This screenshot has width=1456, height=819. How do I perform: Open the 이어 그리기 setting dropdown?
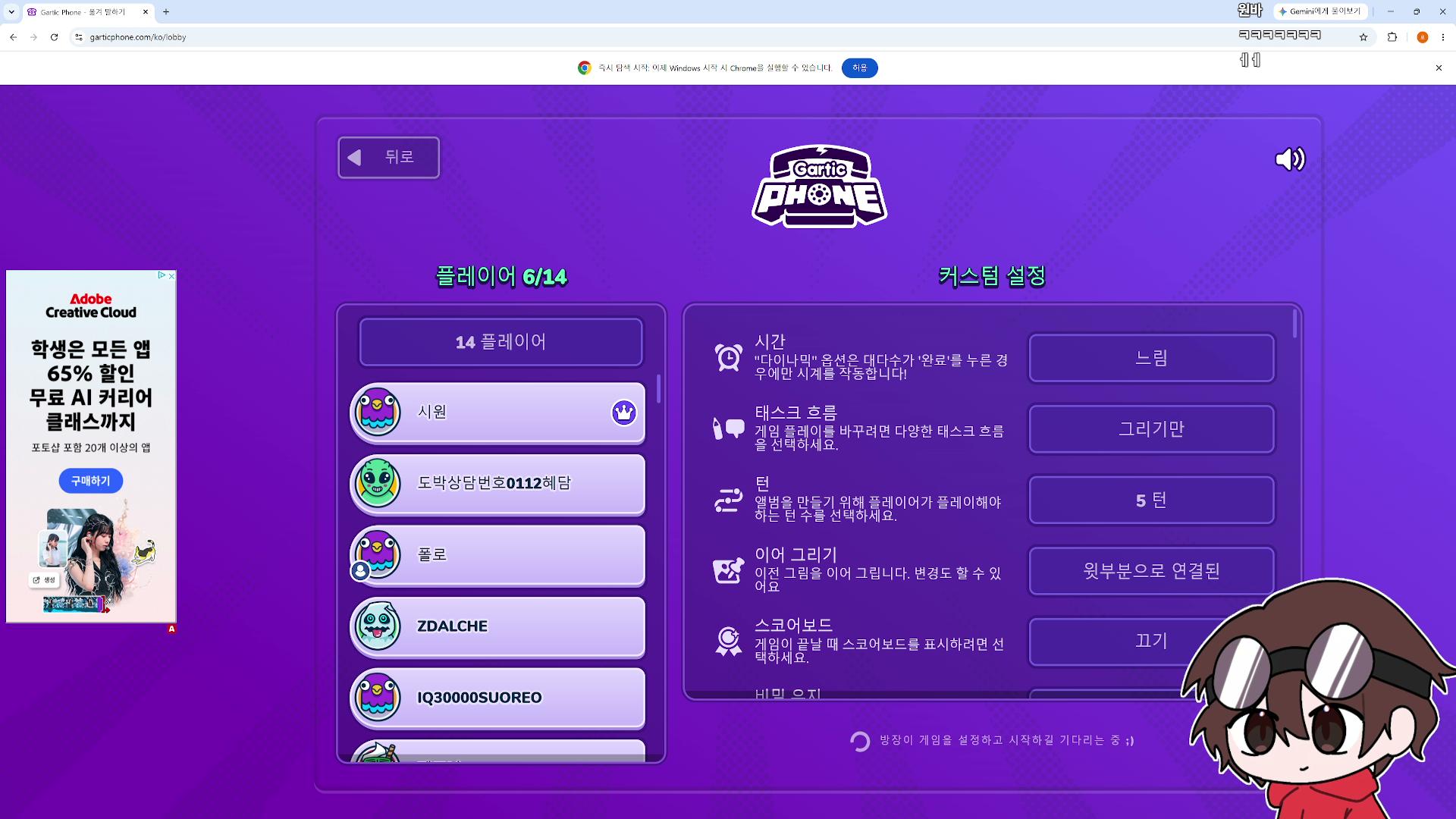click(1151, 571)
